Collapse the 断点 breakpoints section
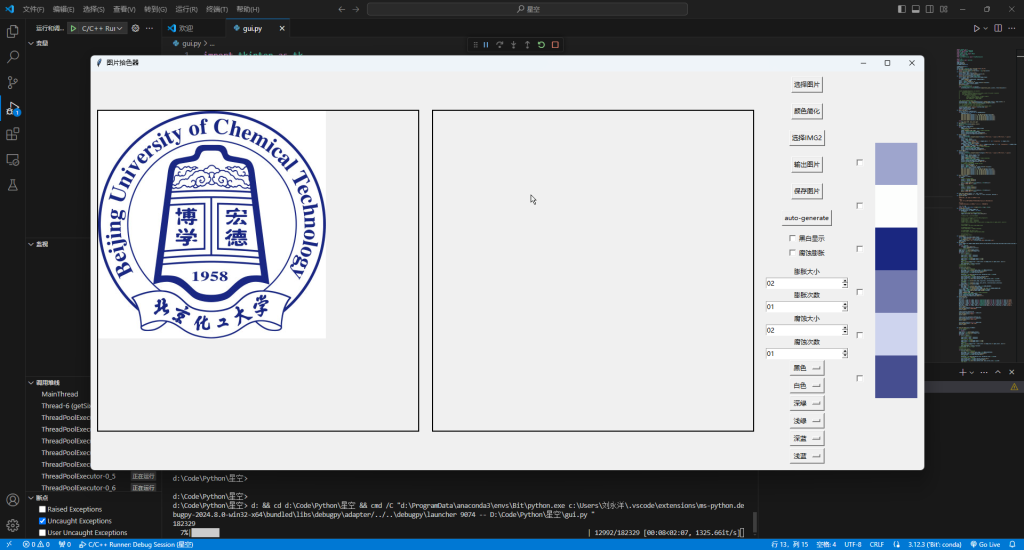1024x550 pixels. 30,497
